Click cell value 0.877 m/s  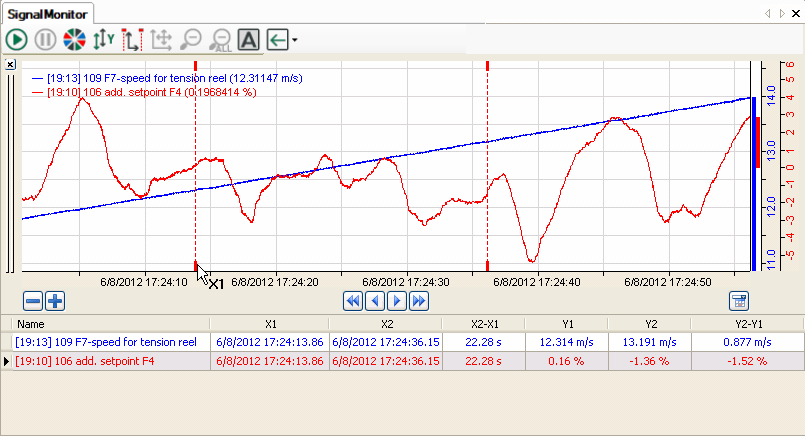click(x=747, y=342)
